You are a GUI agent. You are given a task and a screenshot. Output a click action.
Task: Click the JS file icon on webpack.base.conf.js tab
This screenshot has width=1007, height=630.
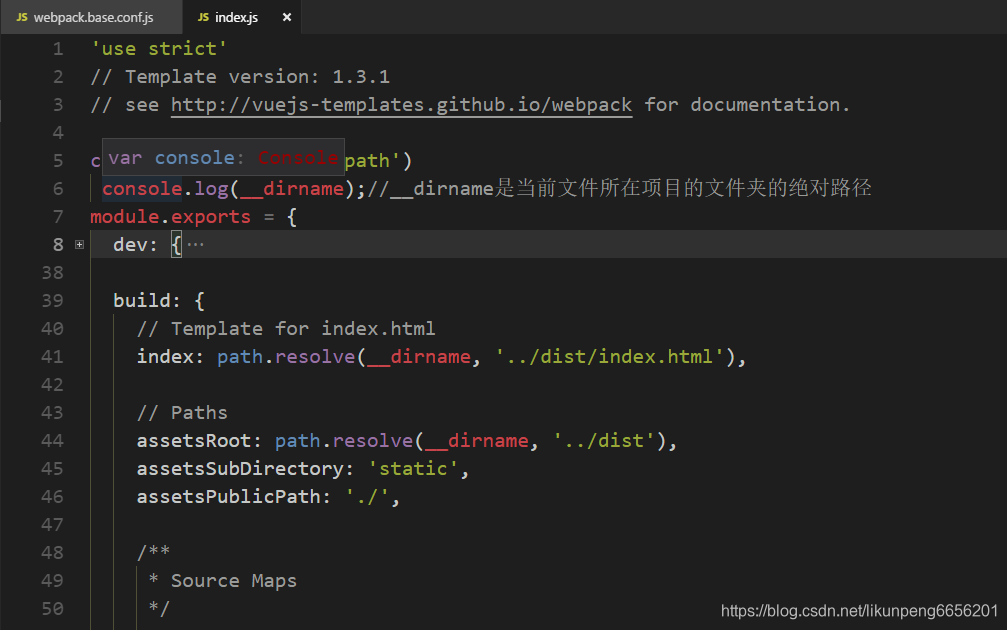[22, 17]
